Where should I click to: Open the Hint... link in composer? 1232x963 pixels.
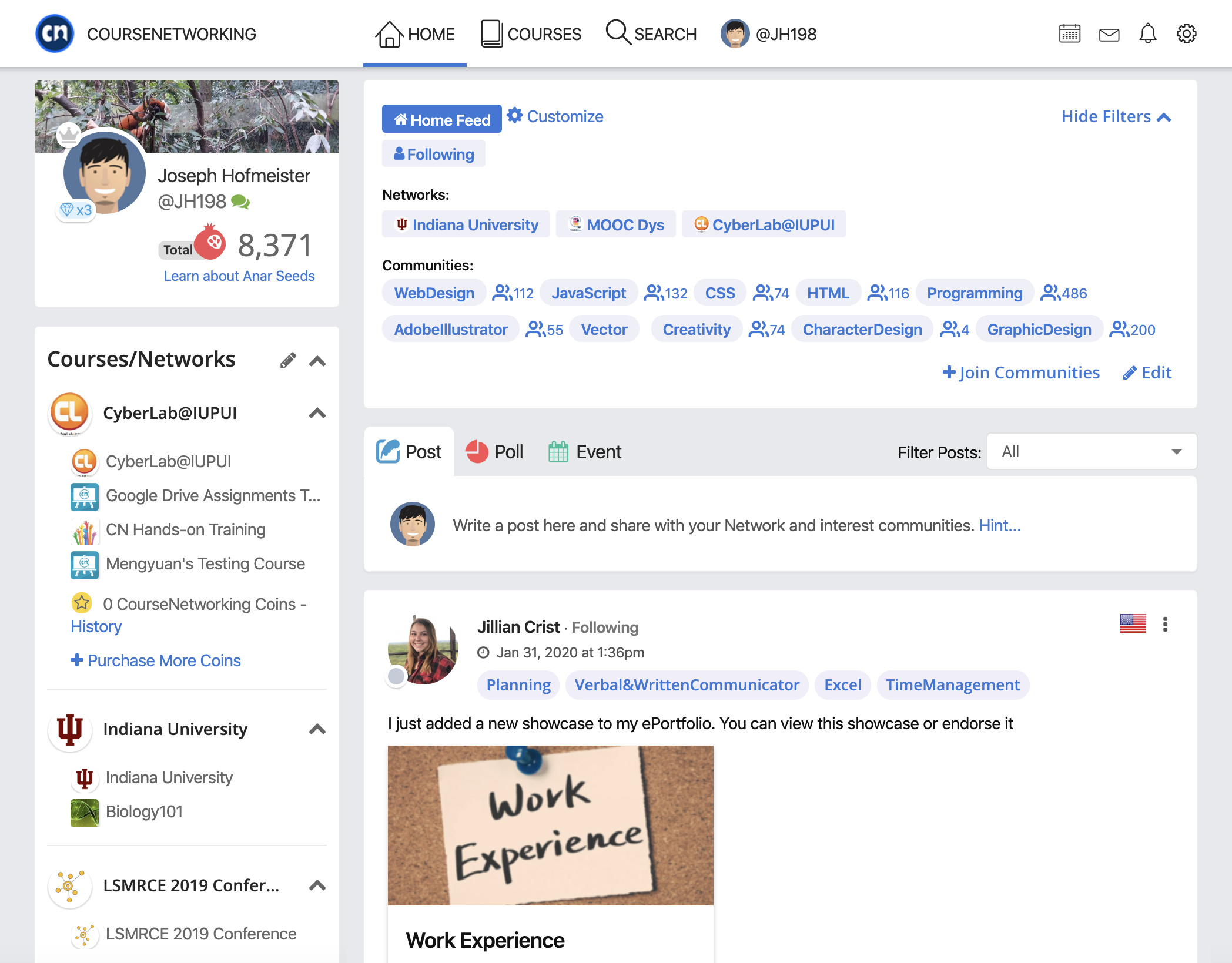[999, 525]
